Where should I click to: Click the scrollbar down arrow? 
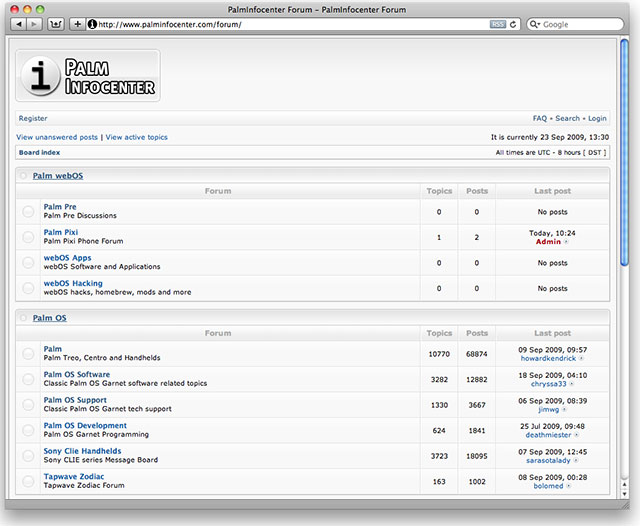click(624, 494)
